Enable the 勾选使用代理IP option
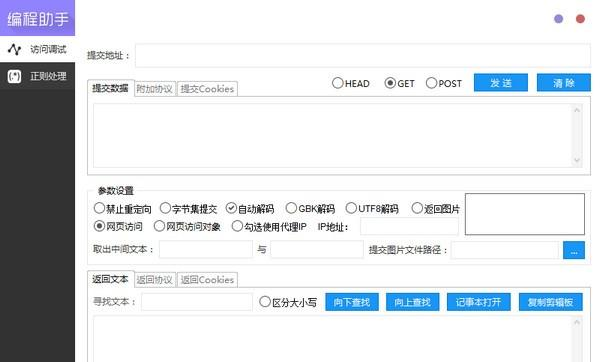The image size is (600, 362). tap(269, 227)
